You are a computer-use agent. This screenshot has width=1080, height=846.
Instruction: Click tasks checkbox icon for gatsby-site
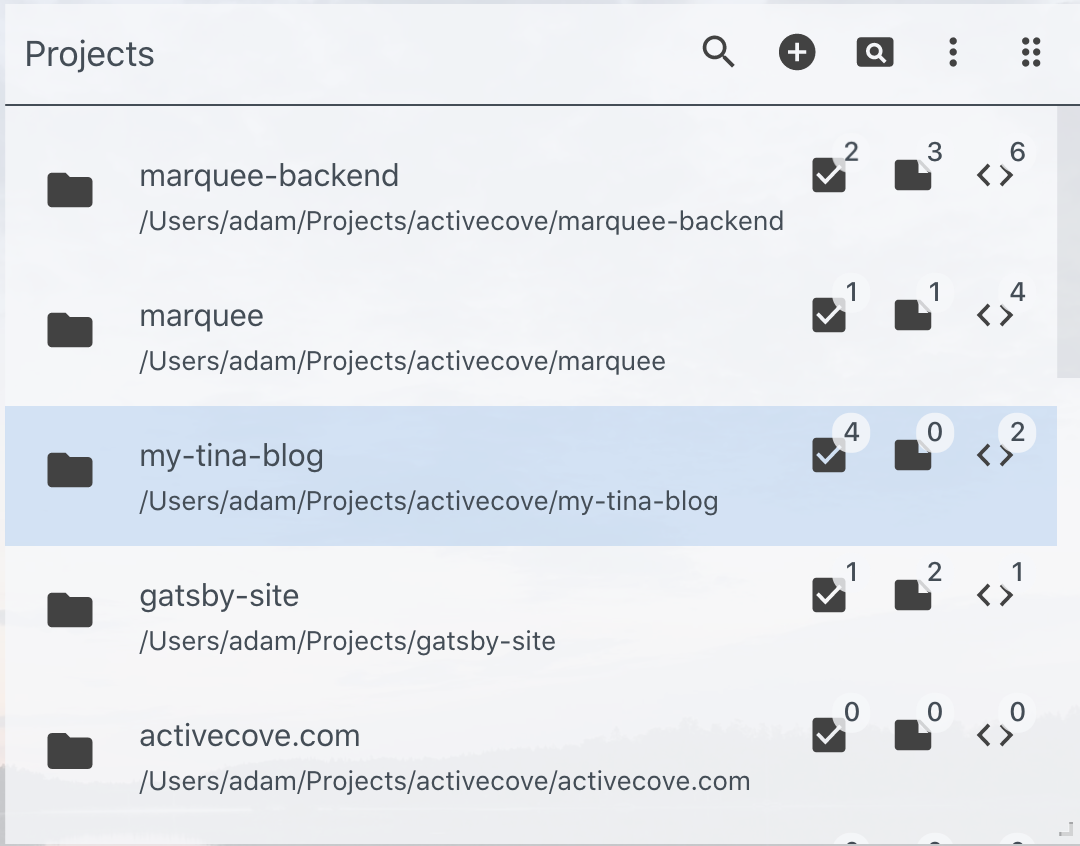tap(829, 595)
